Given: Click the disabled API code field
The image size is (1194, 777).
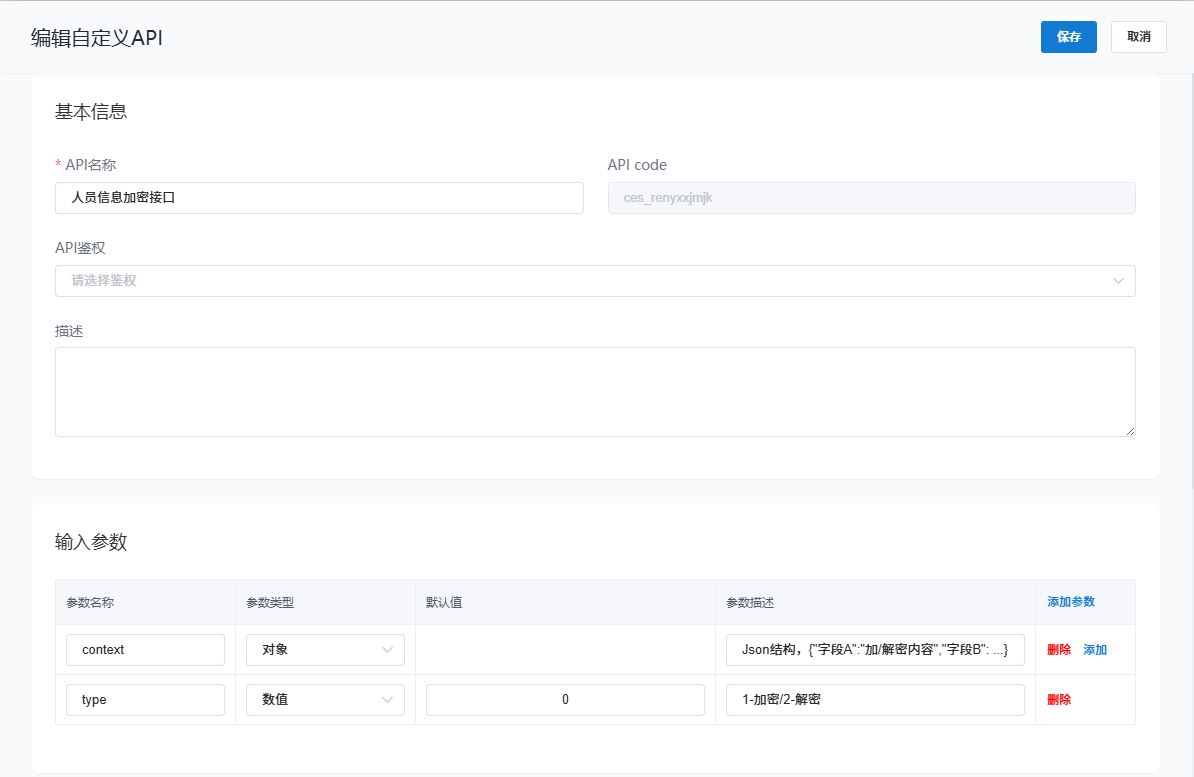Looking at the screenshot, I should (x=871, y=198).
